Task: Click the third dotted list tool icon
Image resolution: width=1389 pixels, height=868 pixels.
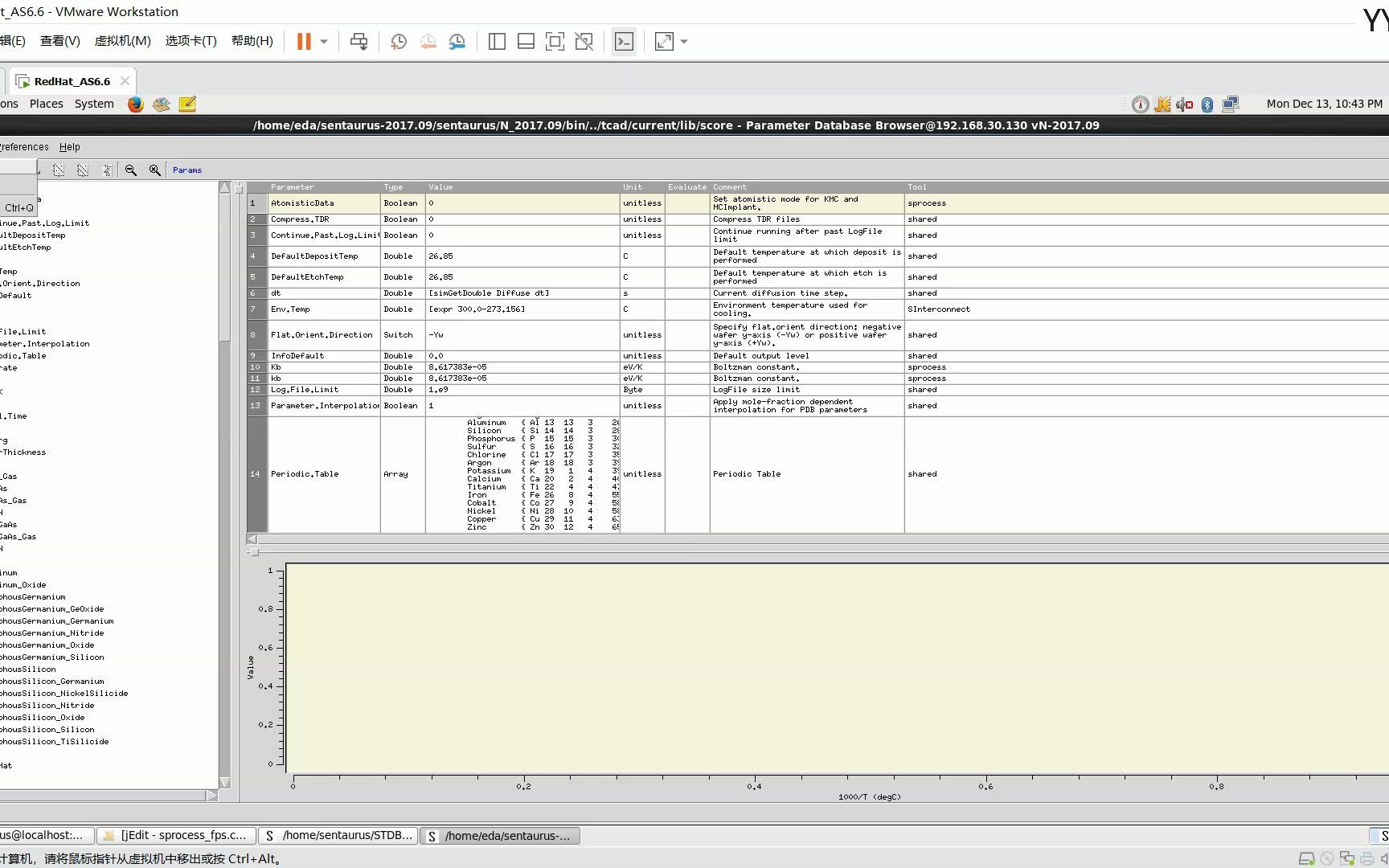Action: coord(107,170)
